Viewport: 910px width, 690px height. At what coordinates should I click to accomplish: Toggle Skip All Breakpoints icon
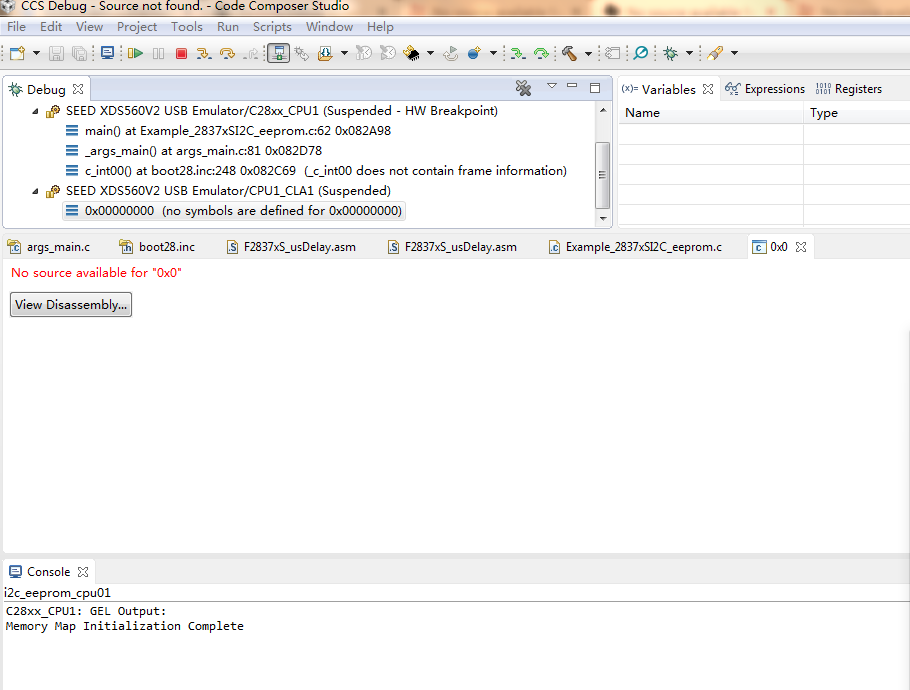coord(641,53)
